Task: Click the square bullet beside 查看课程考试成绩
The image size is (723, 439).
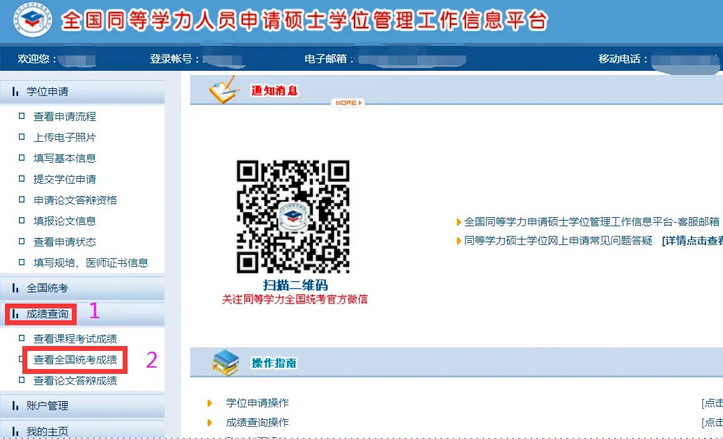Action: pyautogui.click(x=22, y=338)
